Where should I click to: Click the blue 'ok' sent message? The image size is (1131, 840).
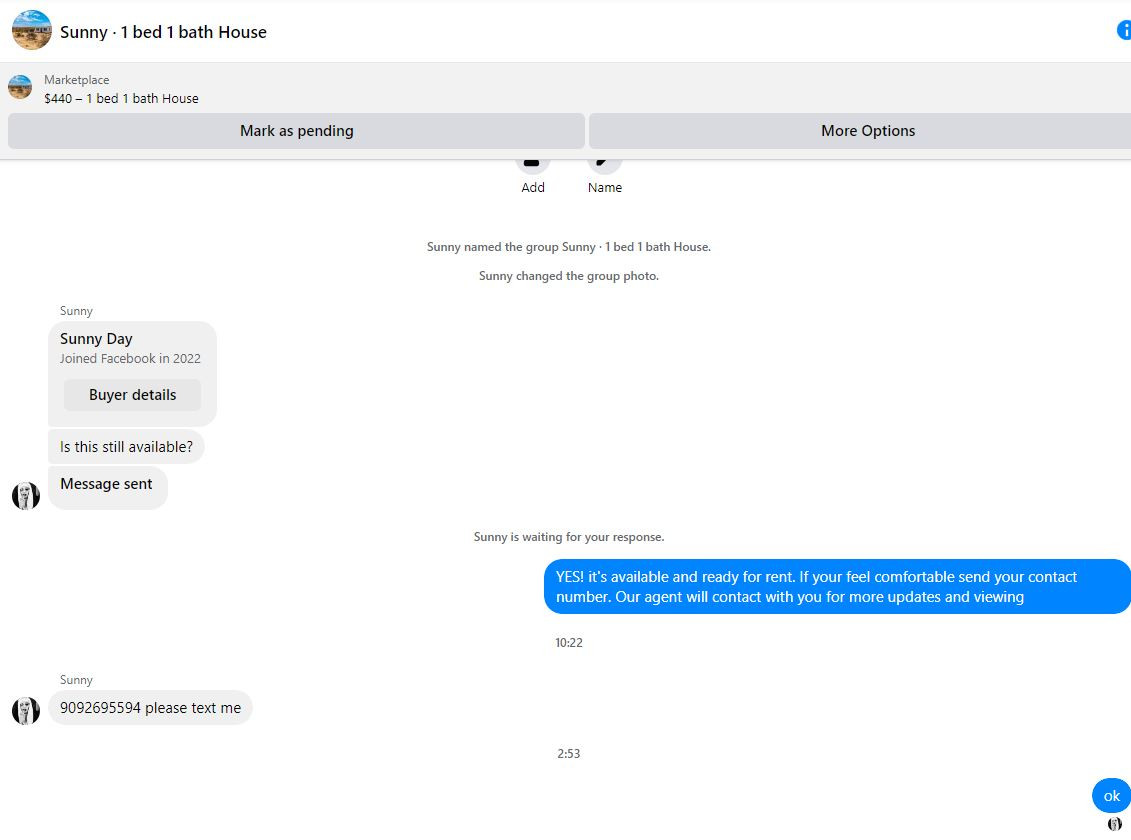(1111, 796)
